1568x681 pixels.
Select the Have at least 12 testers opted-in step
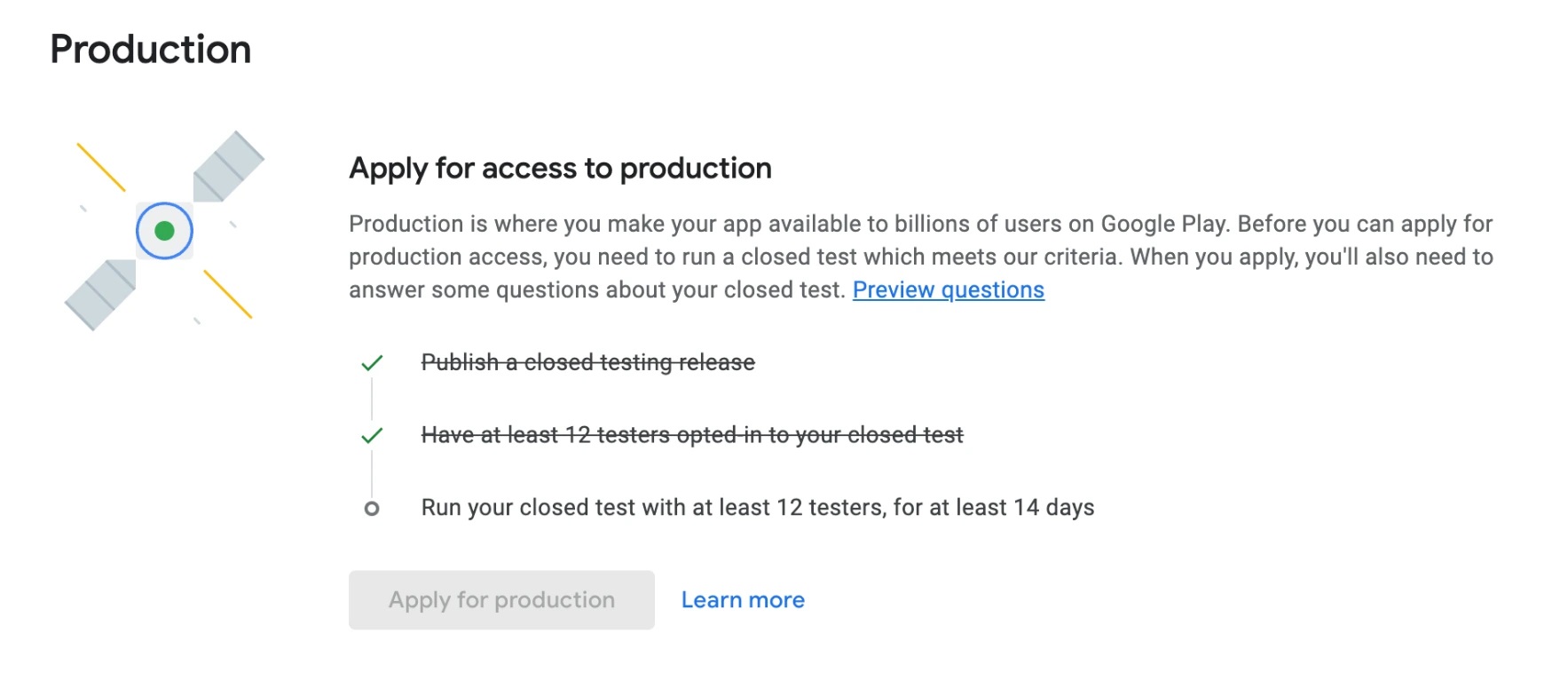click(x=691, y=435)
